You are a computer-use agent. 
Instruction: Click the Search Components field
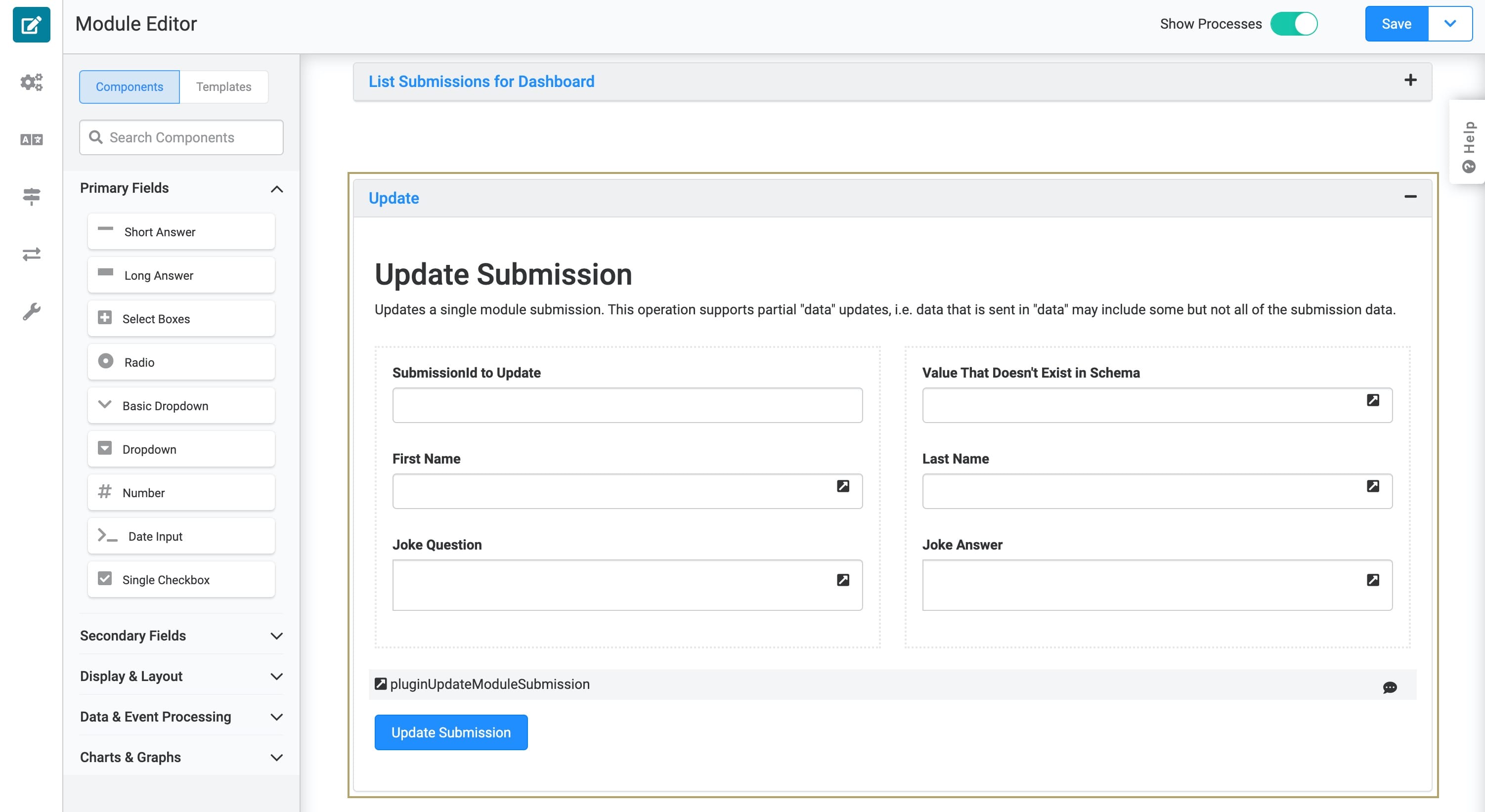[181, 137]
